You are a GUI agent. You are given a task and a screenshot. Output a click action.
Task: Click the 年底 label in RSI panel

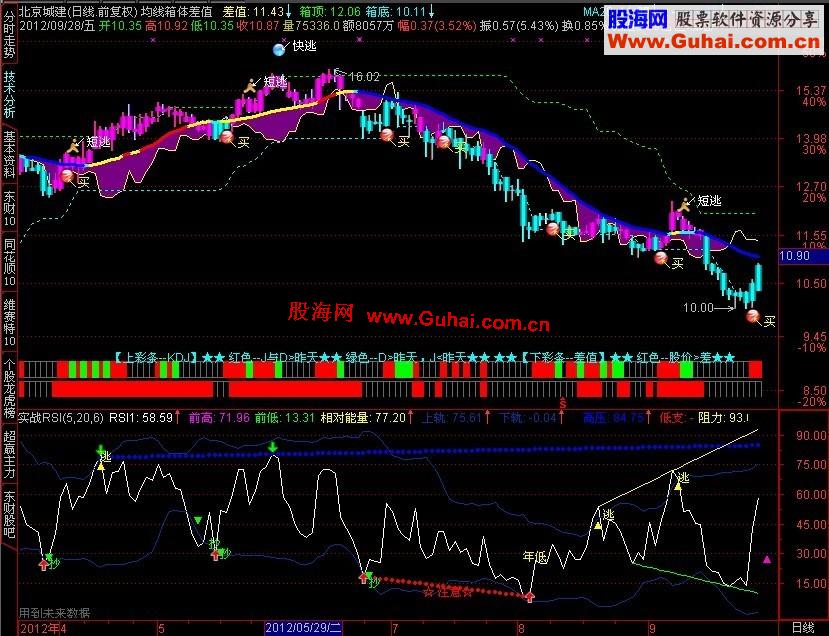coord(535,556)
